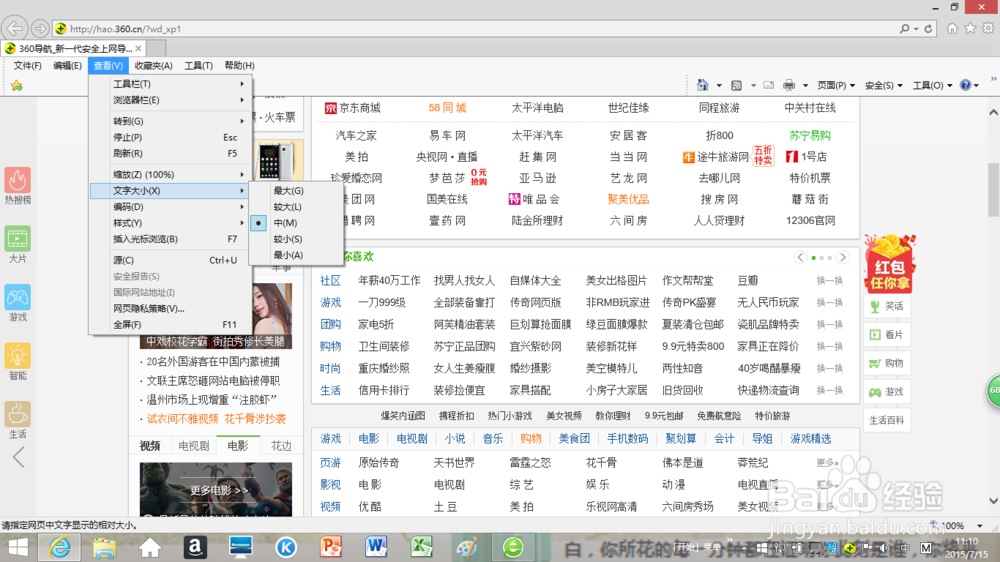Open the Tools gear icon at top right

988,28
